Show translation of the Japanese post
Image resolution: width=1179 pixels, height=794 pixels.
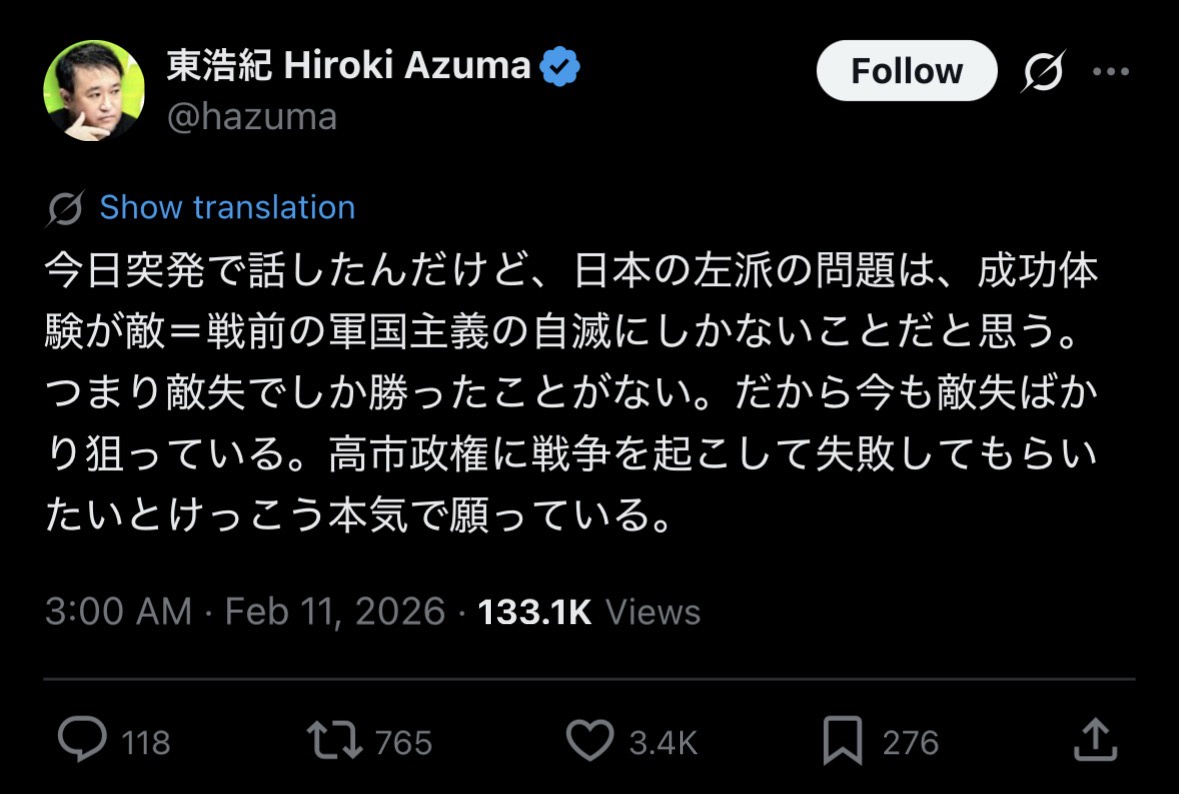coord(227,207)
